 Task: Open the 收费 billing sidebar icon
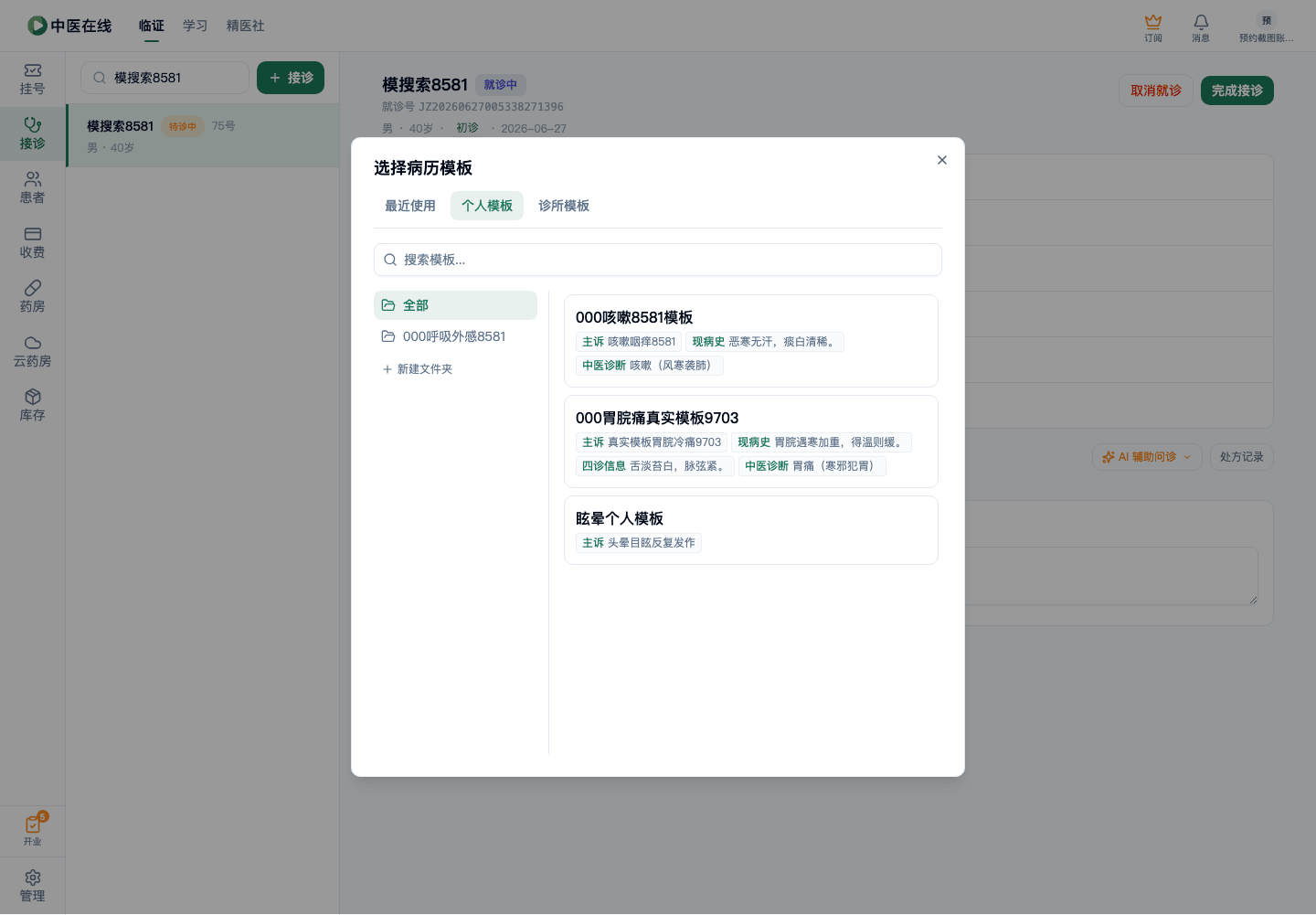point(32,243)
